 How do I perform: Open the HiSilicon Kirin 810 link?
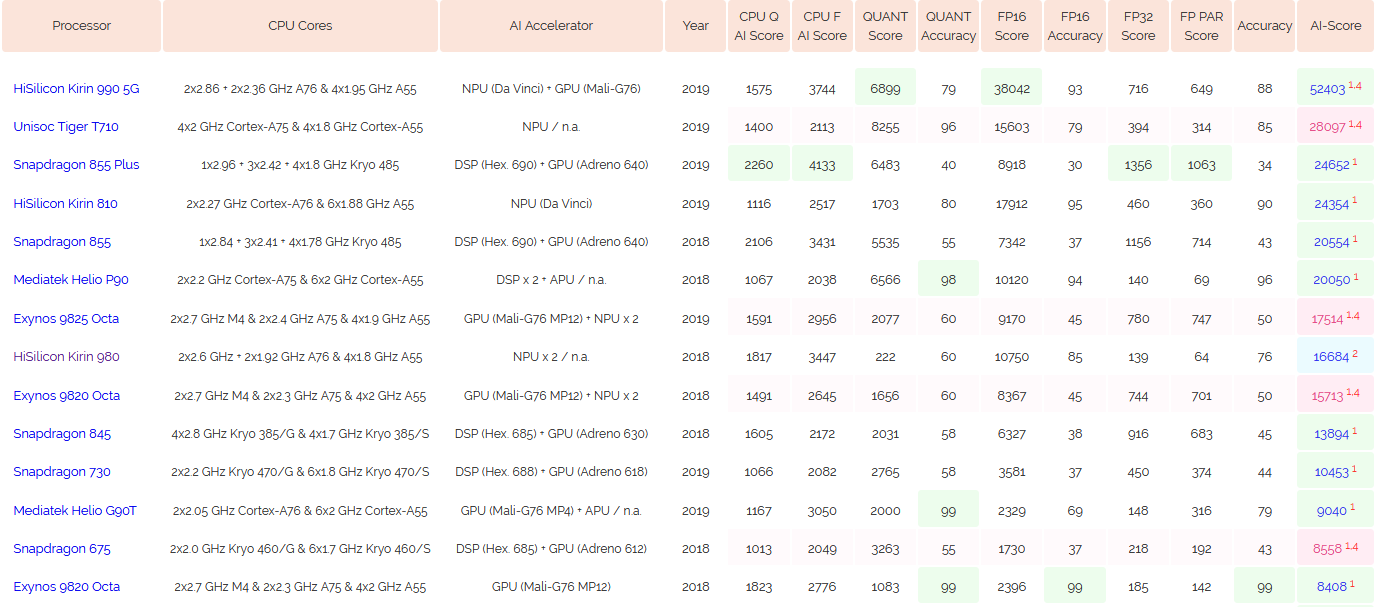65,204
